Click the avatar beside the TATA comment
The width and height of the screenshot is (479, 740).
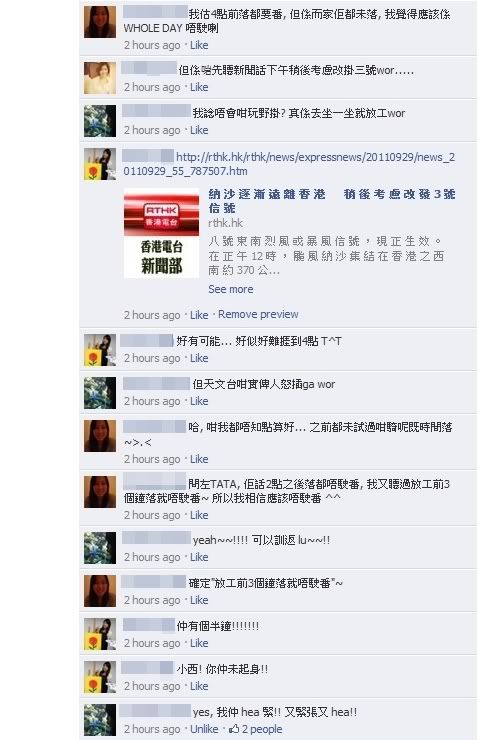click(x=100, y=492)
